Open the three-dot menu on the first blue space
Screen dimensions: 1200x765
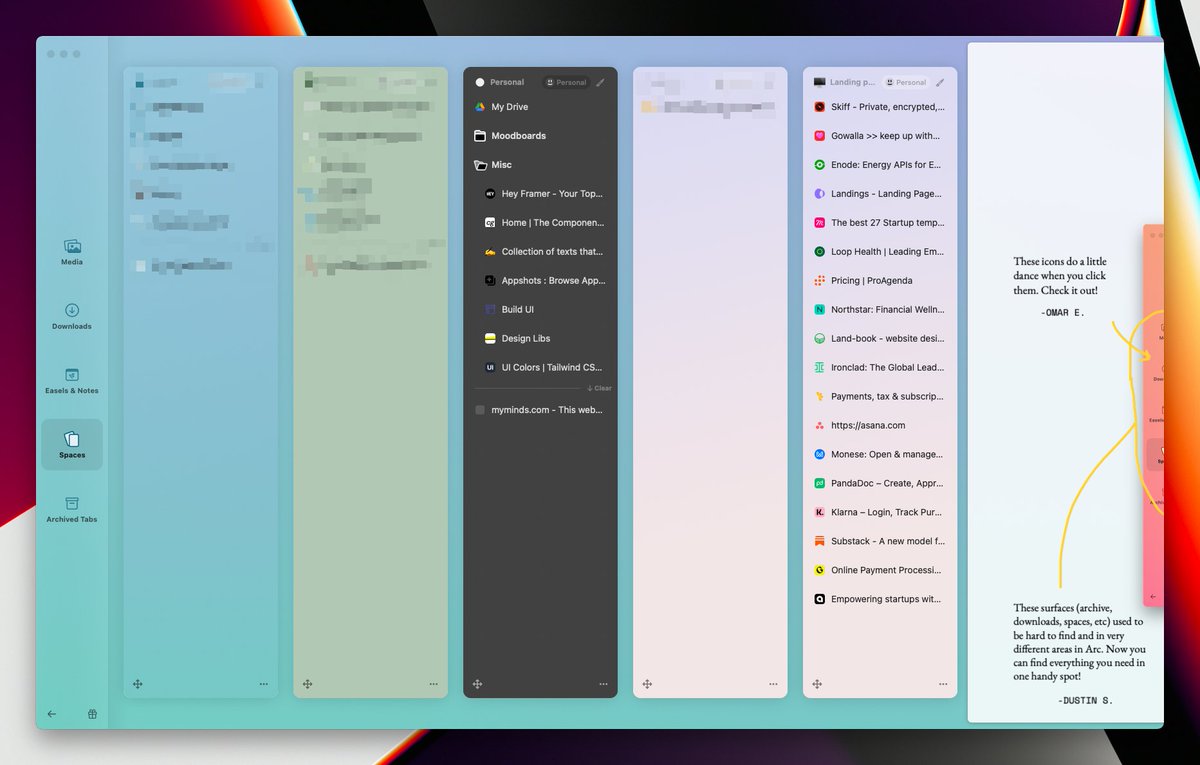coord(263,684)
